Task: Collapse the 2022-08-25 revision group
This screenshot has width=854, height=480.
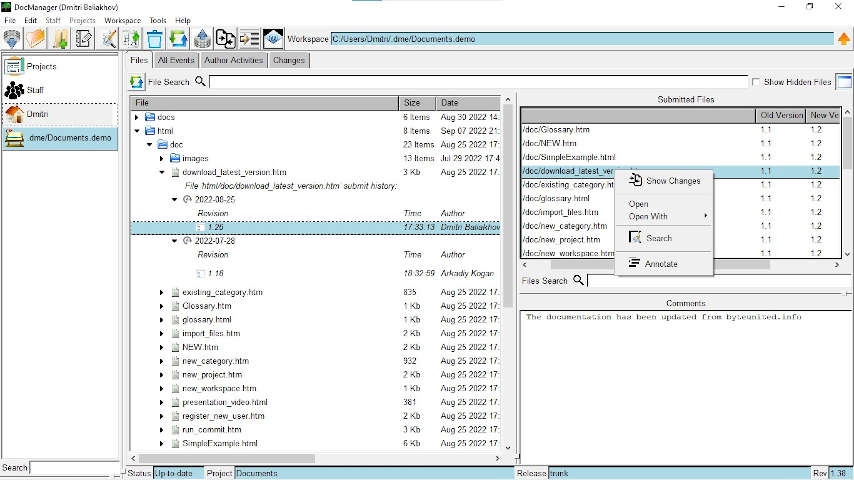Action: coord(173,200)
